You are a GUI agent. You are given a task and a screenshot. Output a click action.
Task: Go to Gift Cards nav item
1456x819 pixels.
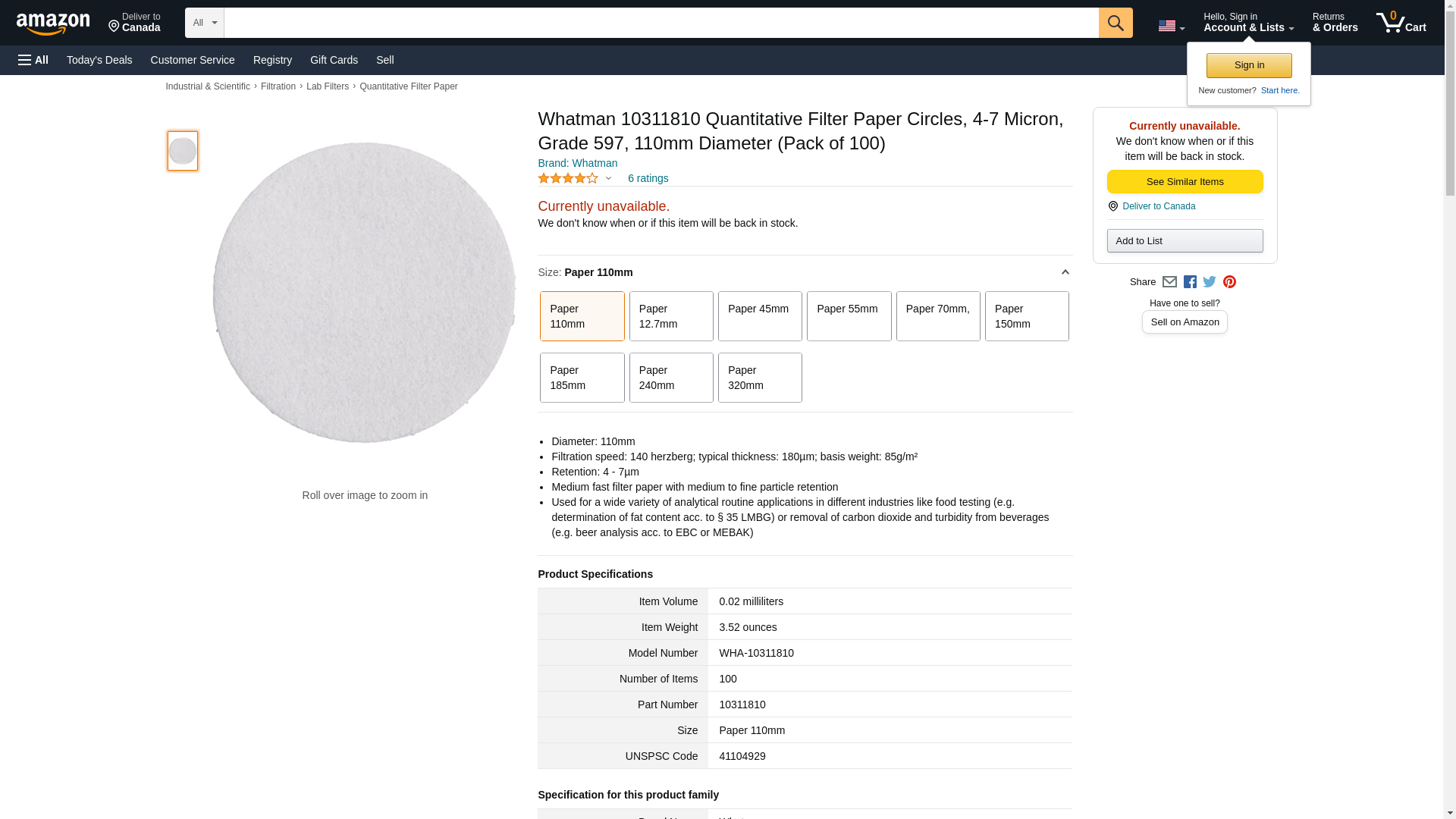tap(334, 60)
